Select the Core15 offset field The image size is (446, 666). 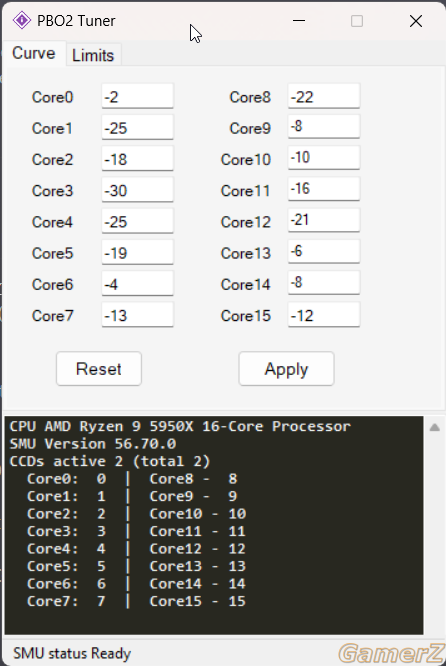tap(324, 315)
